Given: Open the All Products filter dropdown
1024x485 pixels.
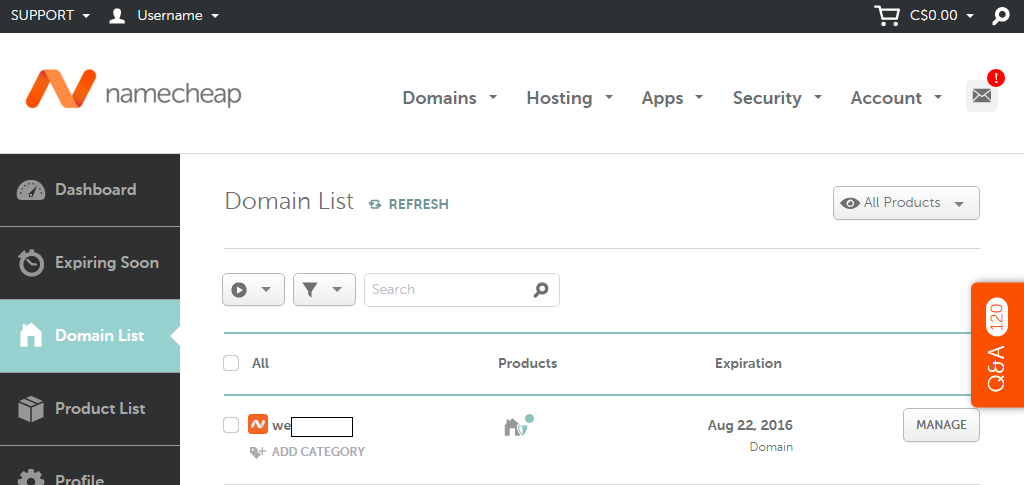Looking at the screenshot, I should (905, 203).
